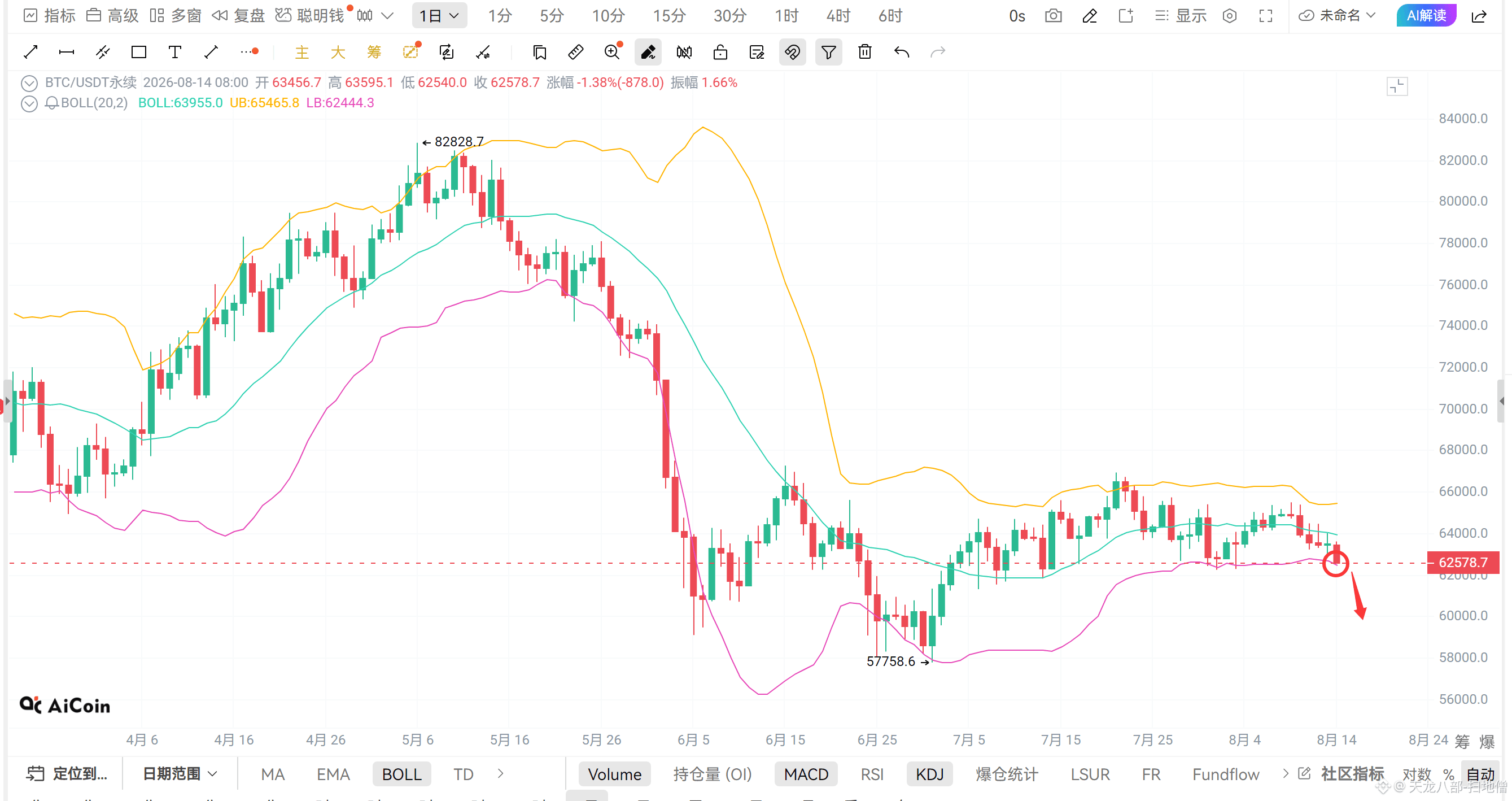Image resolution: width=1512 pixels, height=801 pixels.
Task: Click the 自动 auto scale button
Action: pyautogui.click(x=1480, y=774)
